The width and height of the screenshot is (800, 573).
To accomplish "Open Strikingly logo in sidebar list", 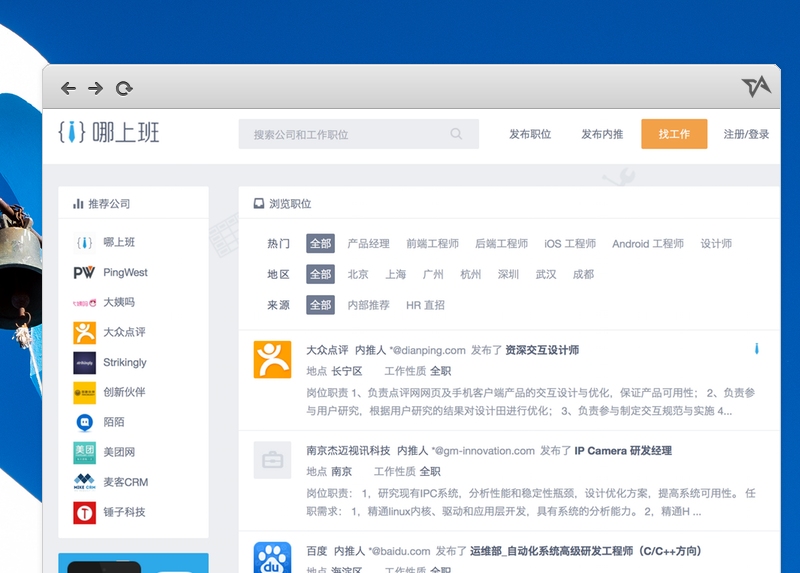I will (84, 363).
